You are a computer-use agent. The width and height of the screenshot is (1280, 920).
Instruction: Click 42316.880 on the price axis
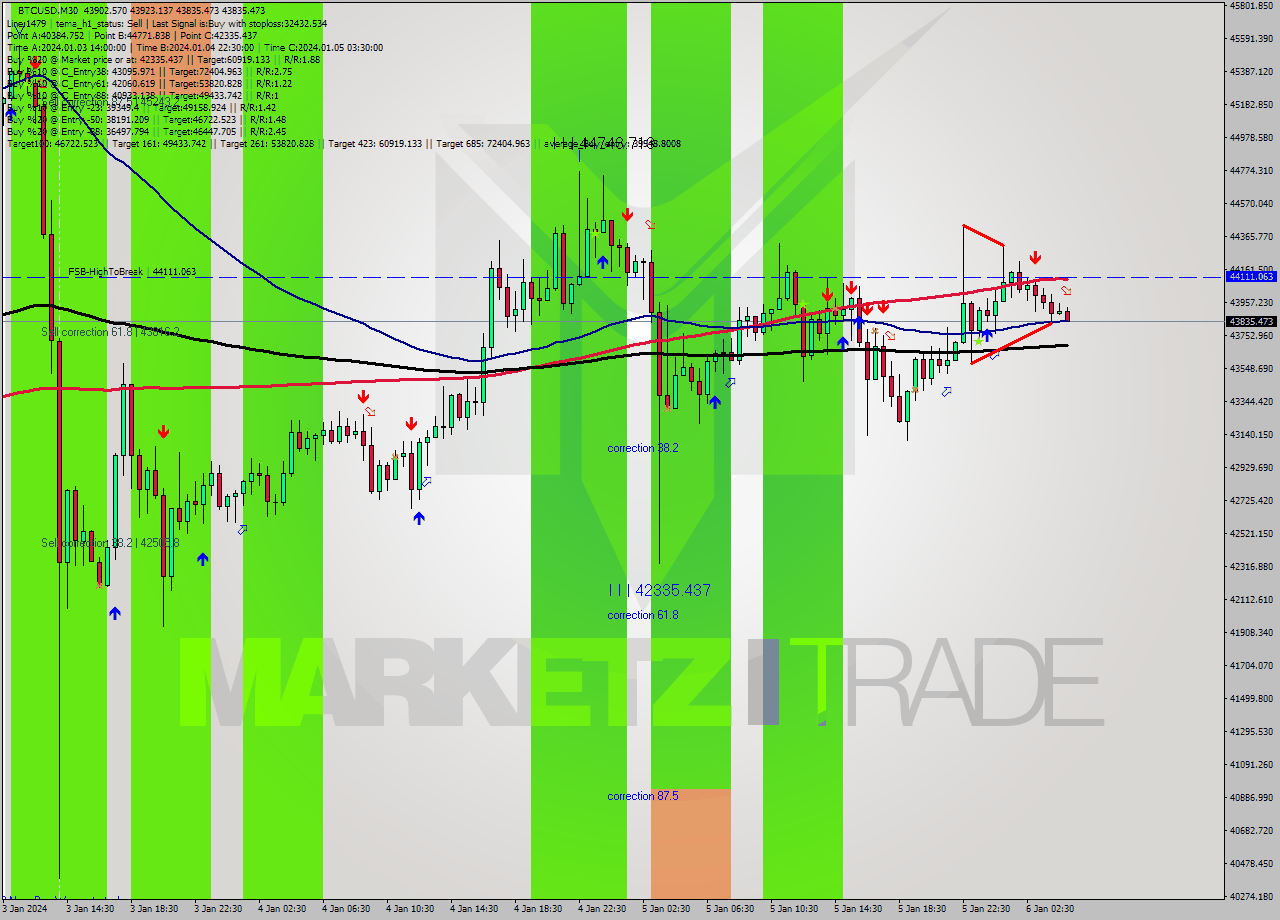(1251, 566)
